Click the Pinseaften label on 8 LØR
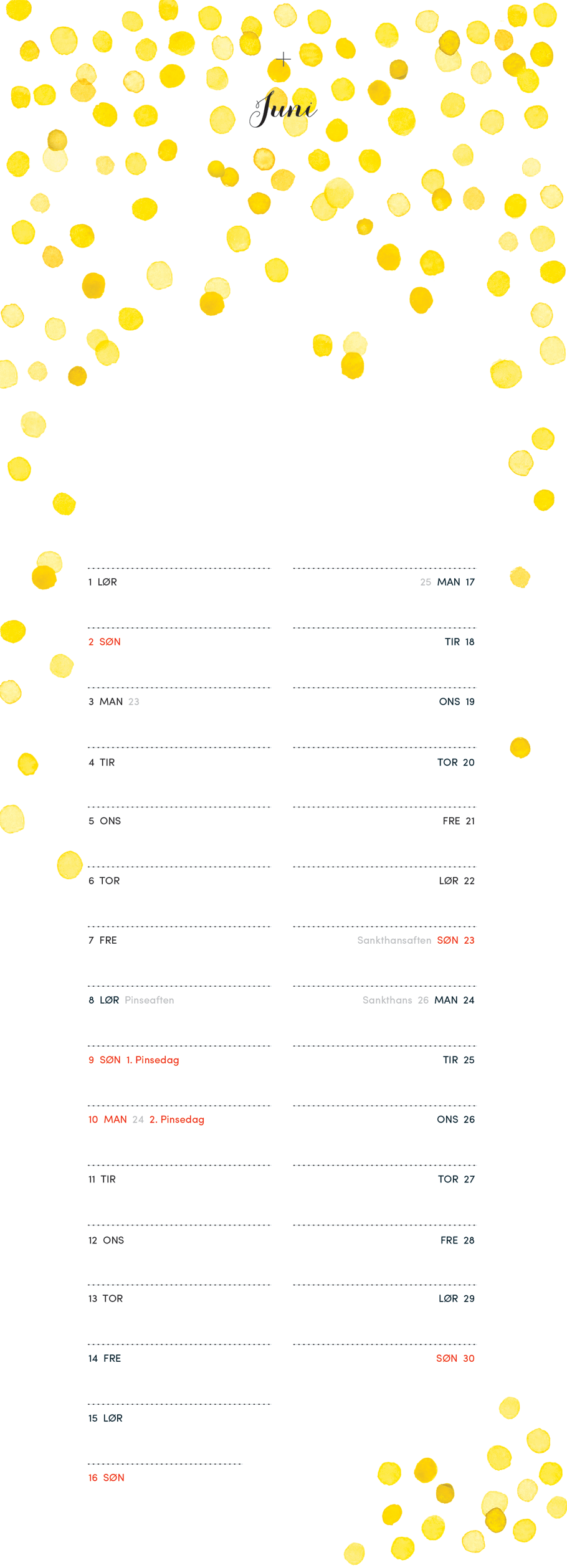The height and width of the screenshot is (1568, 567). (150, 1000)
